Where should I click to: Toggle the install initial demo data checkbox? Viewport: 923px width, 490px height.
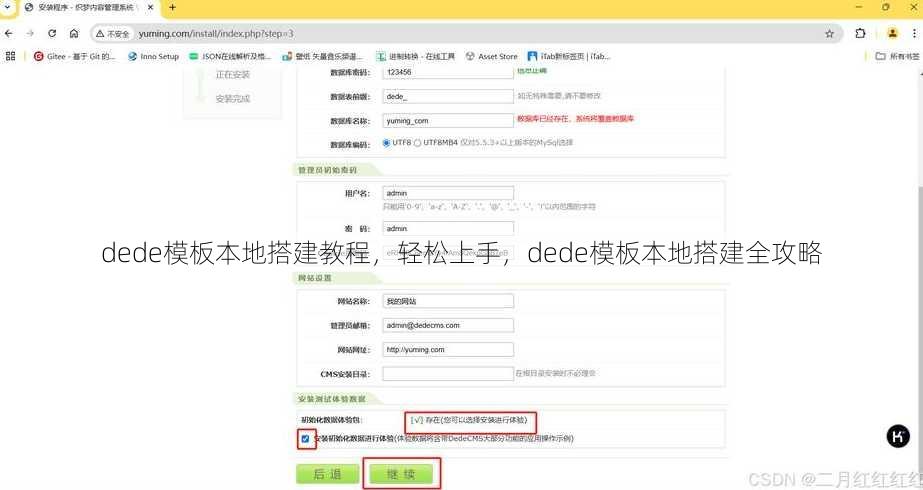click(305, 439)
